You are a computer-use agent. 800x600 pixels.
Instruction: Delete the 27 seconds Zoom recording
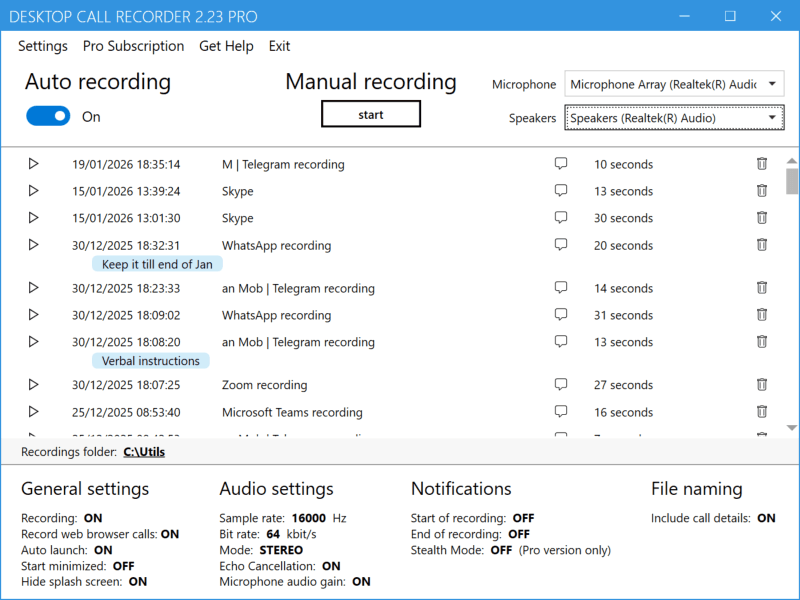pyautogui.click(x=762, y=384)
